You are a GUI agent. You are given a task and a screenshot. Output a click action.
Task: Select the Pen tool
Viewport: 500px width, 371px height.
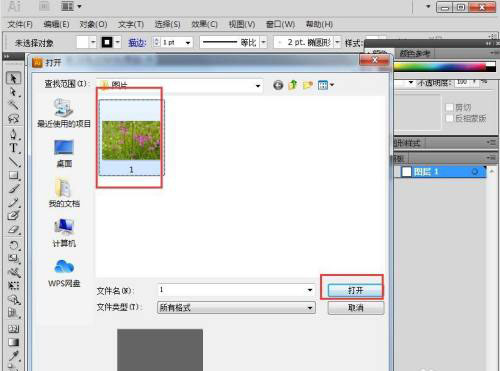13,134
